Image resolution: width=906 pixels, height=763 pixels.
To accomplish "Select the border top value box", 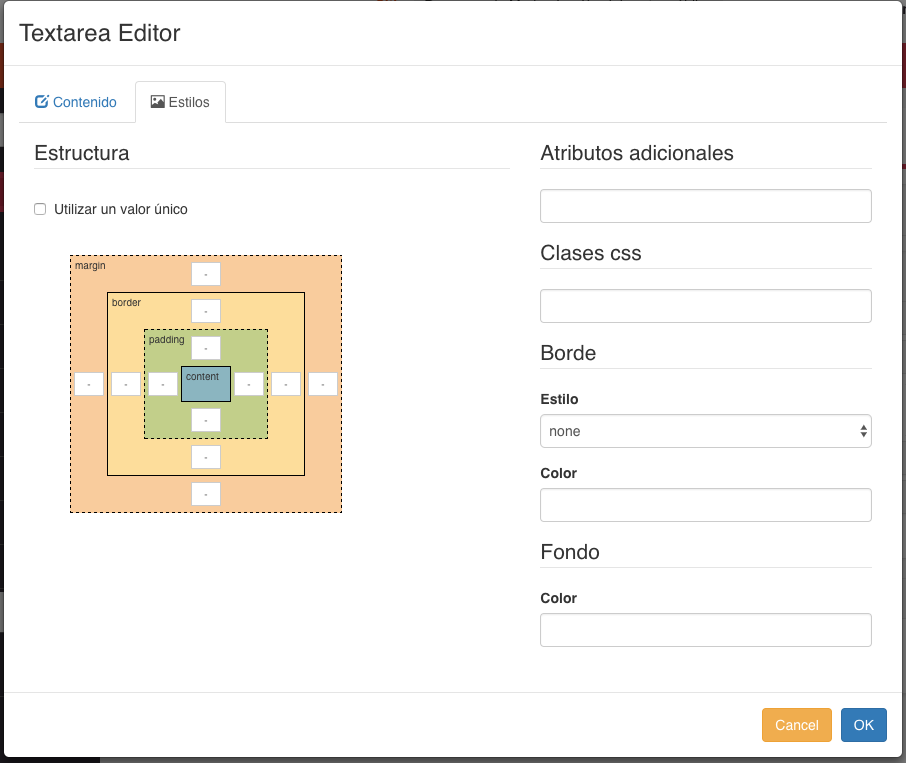I will [206, 311].
